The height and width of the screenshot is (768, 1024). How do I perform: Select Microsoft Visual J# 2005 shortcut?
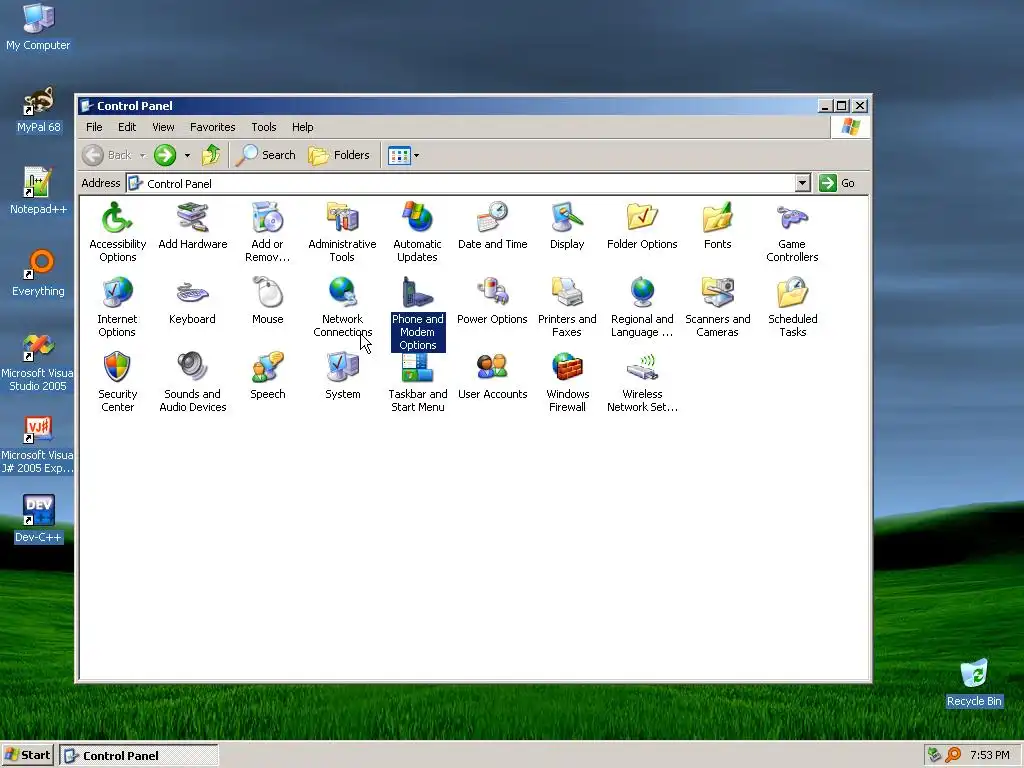coord(38,444)
